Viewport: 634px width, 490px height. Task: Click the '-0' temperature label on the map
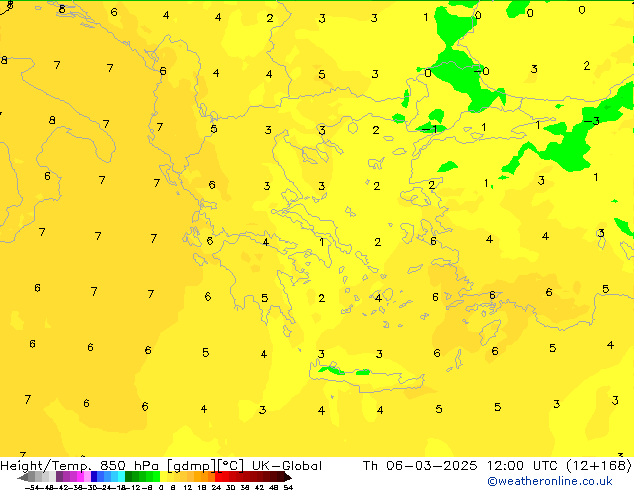(x=482, y=71)
